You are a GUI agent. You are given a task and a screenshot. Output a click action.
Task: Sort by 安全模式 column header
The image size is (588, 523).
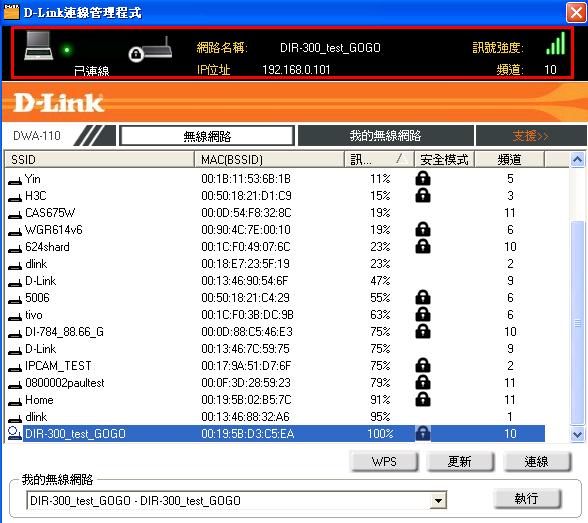click(x=444, y=159)
